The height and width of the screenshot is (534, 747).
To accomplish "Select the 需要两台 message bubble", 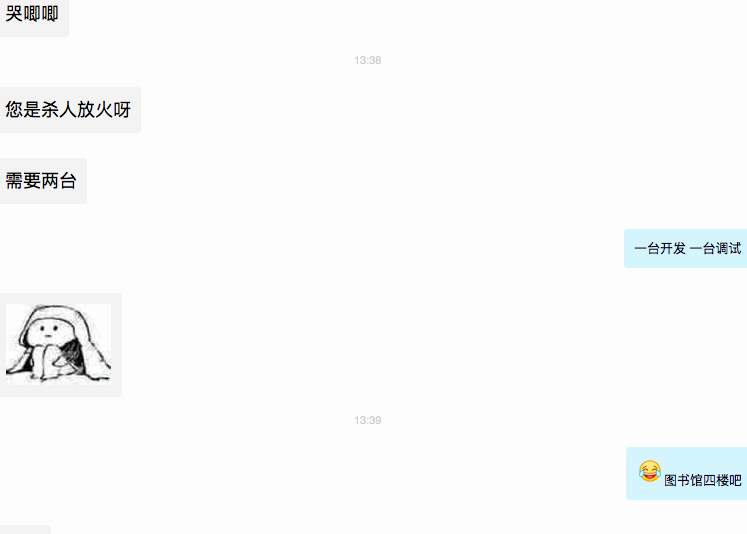I will click(43, 181).
